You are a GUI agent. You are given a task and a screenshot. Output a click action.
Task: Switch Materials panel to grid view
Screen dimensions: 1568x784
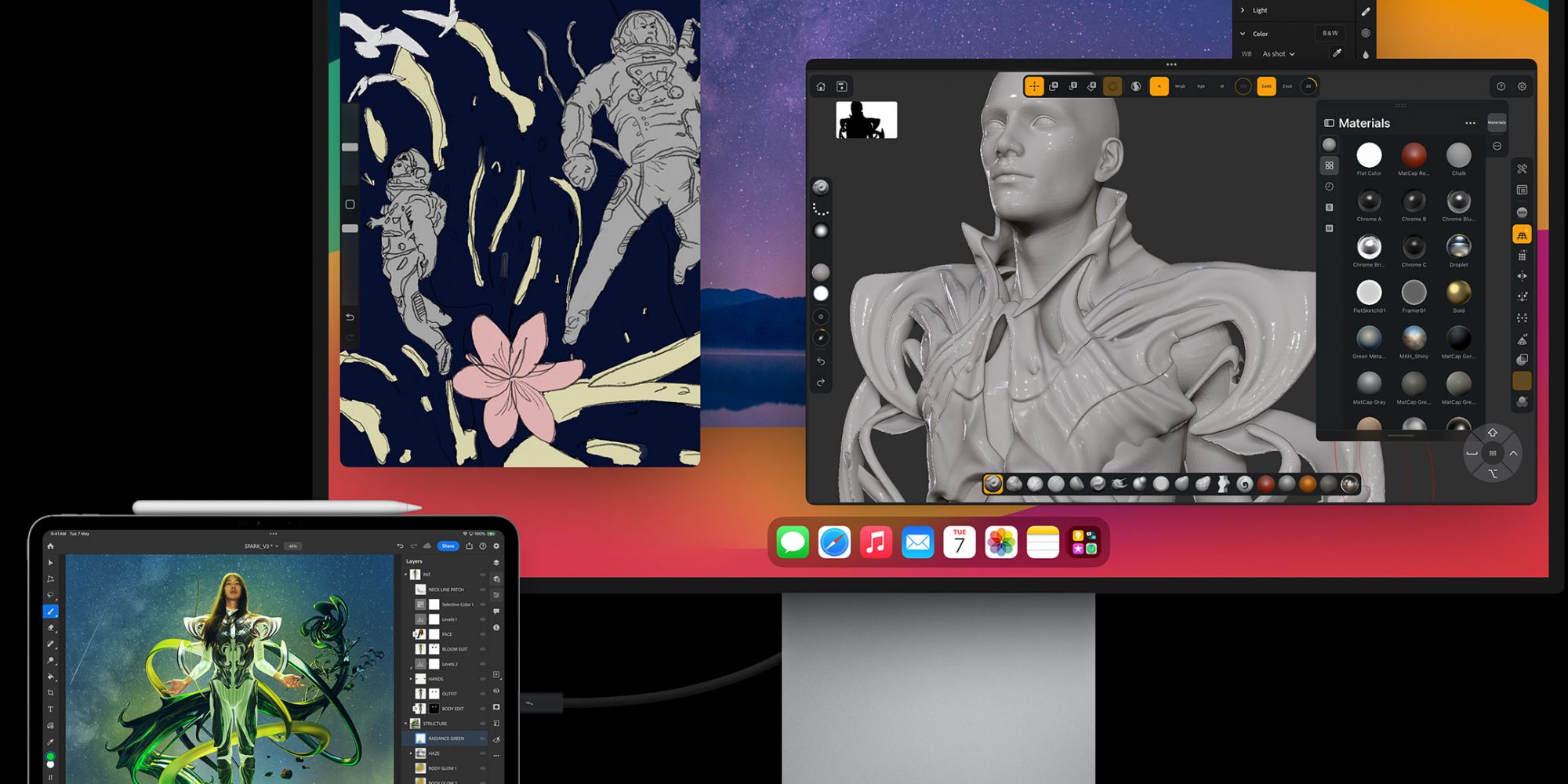pyautogui.click(x=1329, y=165)
